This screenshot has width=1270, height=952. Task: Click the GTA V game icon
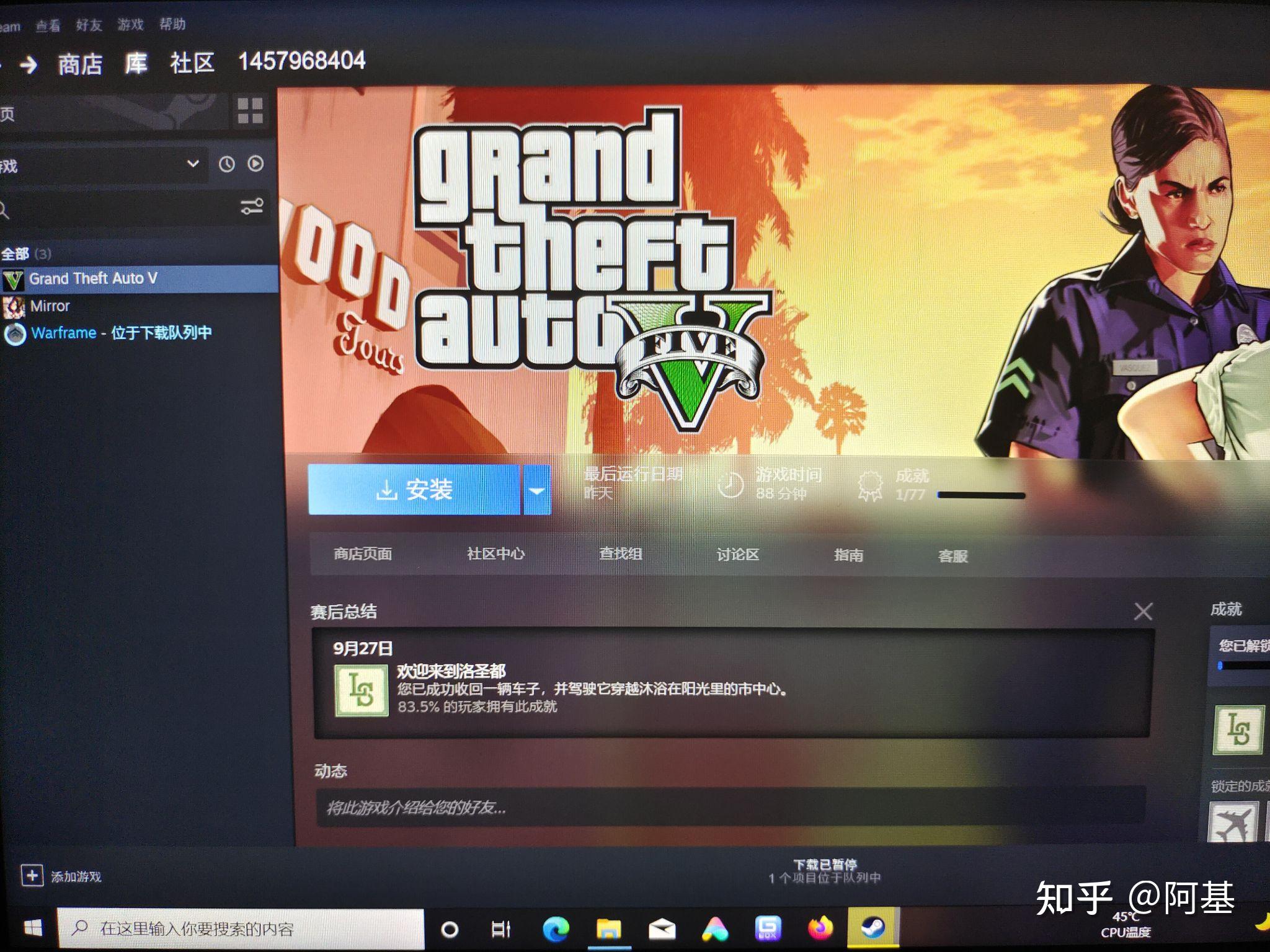13,280
